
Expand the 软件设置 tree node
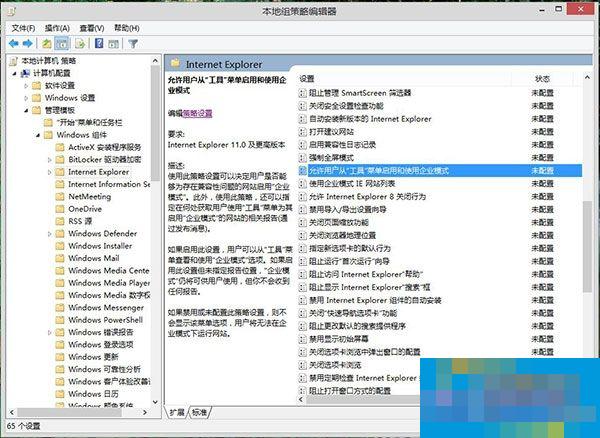[26, 86]
